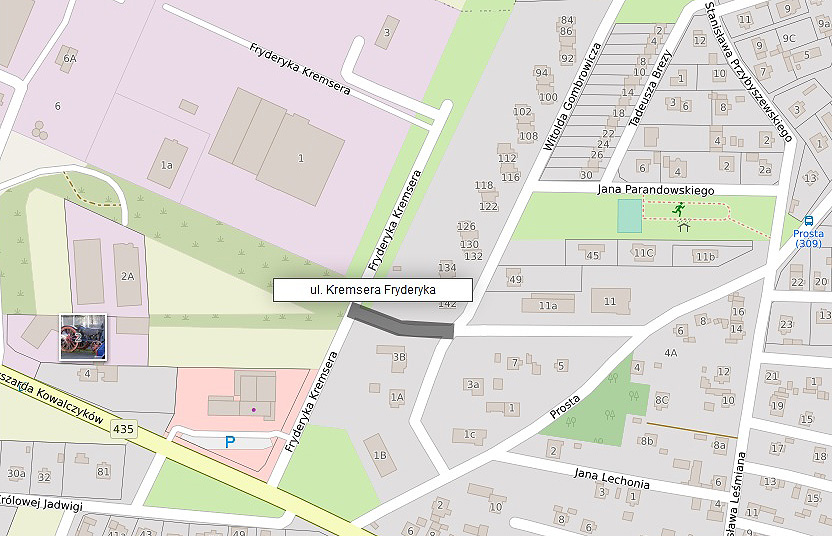832x536 pixels.
Task: Open the Prosta (309) stop label
Action: click(x=808, y=238)
